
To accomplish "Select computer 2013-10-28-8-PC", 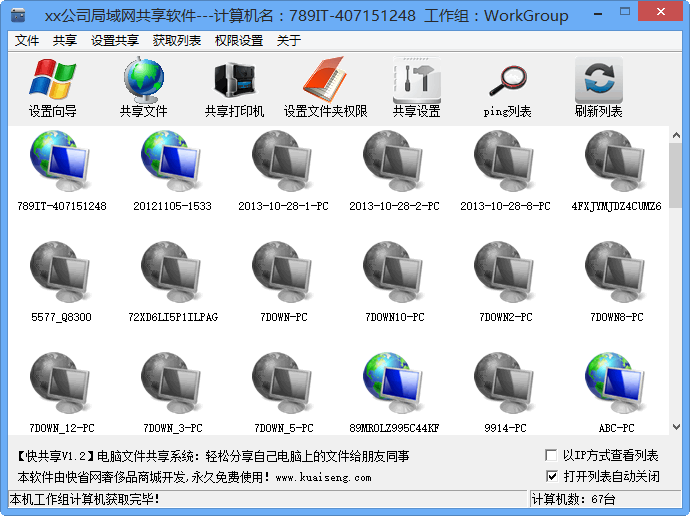I will click(x=505, y=171).
